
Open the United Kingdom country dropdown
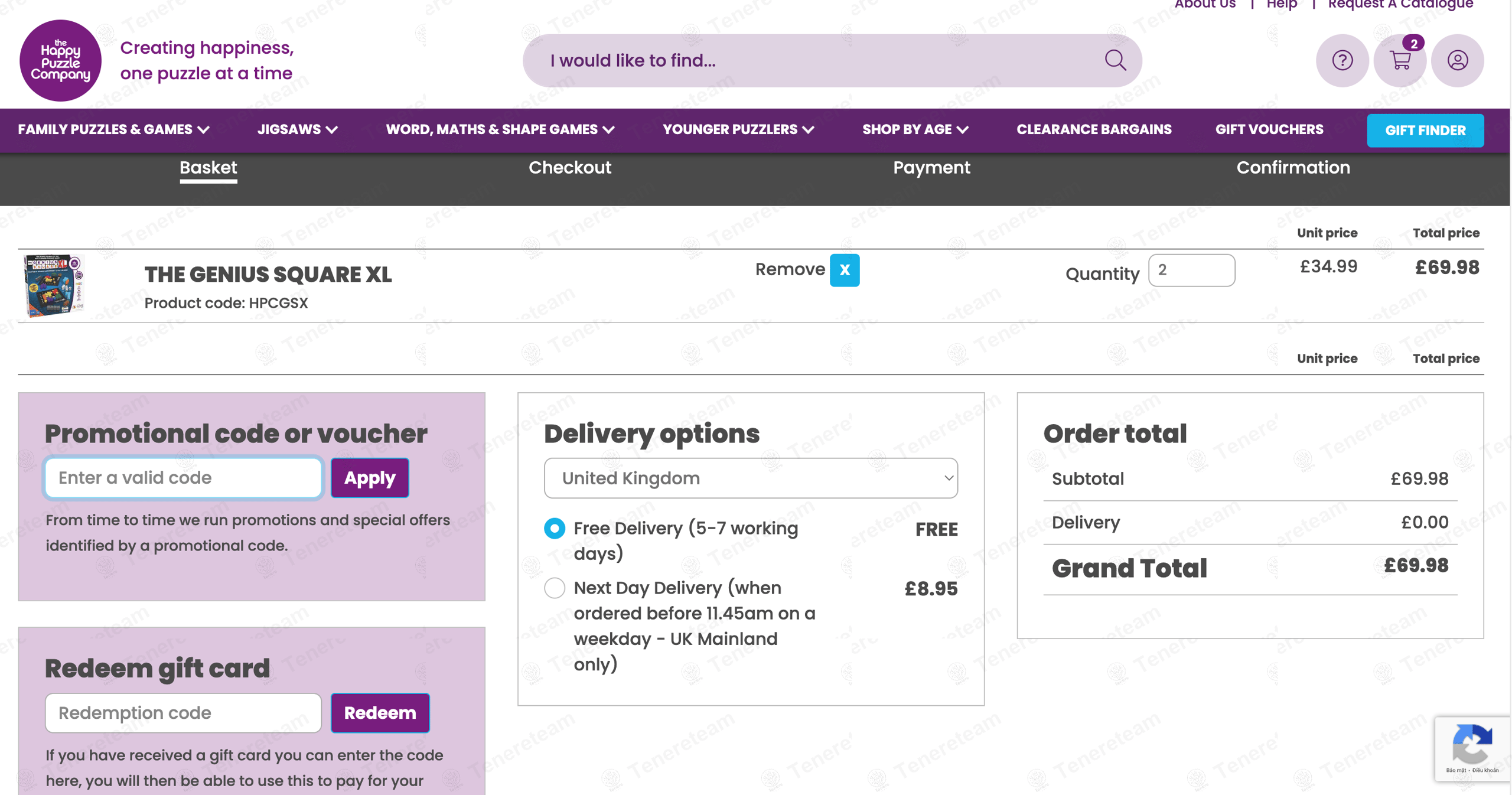click(751, 478)
